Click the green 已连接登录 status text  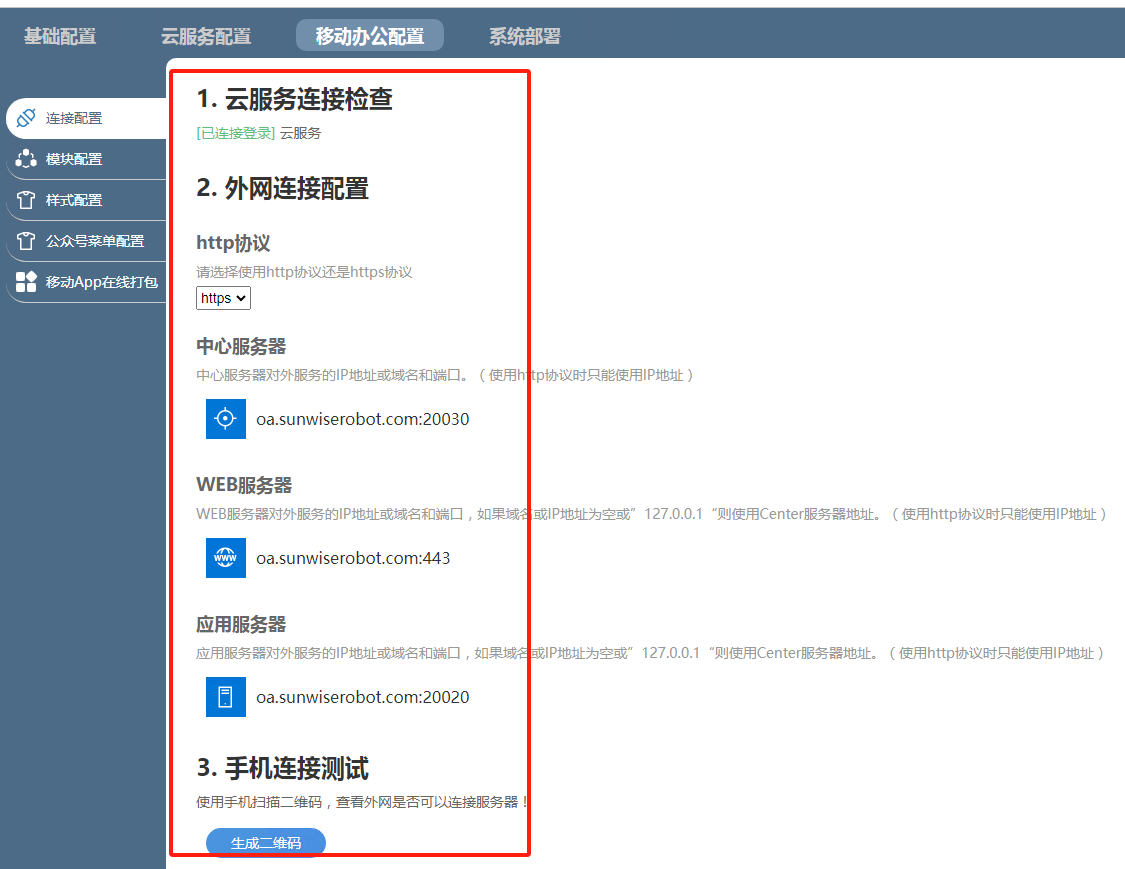click(235, 133)
